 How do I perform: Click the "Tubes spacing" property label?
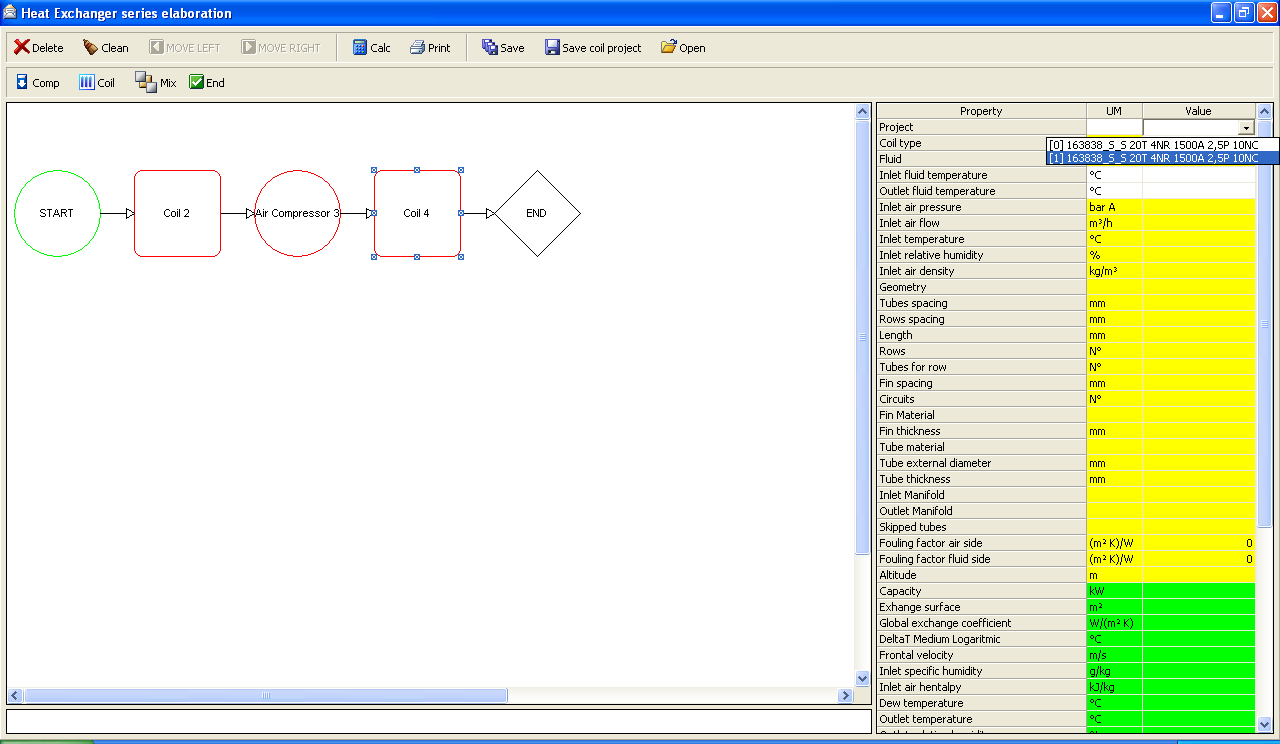(x=913, y=303)
